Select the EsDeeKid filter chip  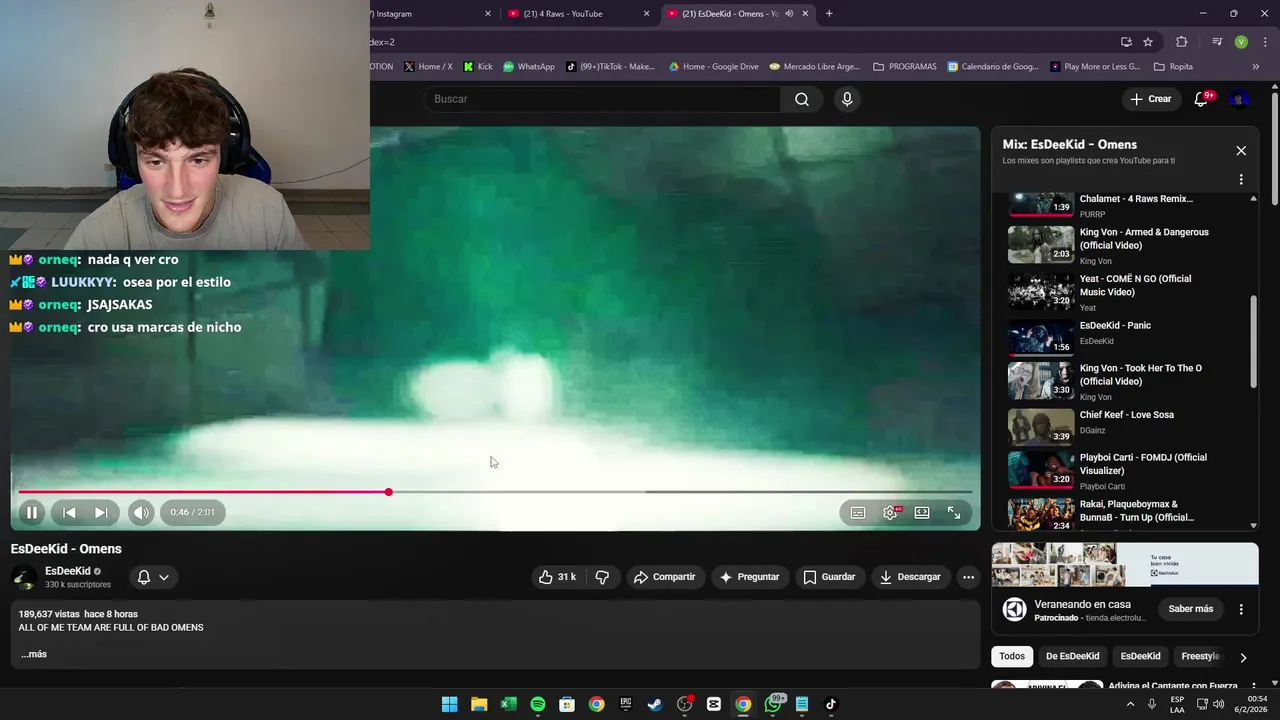tap(1140, 656)
